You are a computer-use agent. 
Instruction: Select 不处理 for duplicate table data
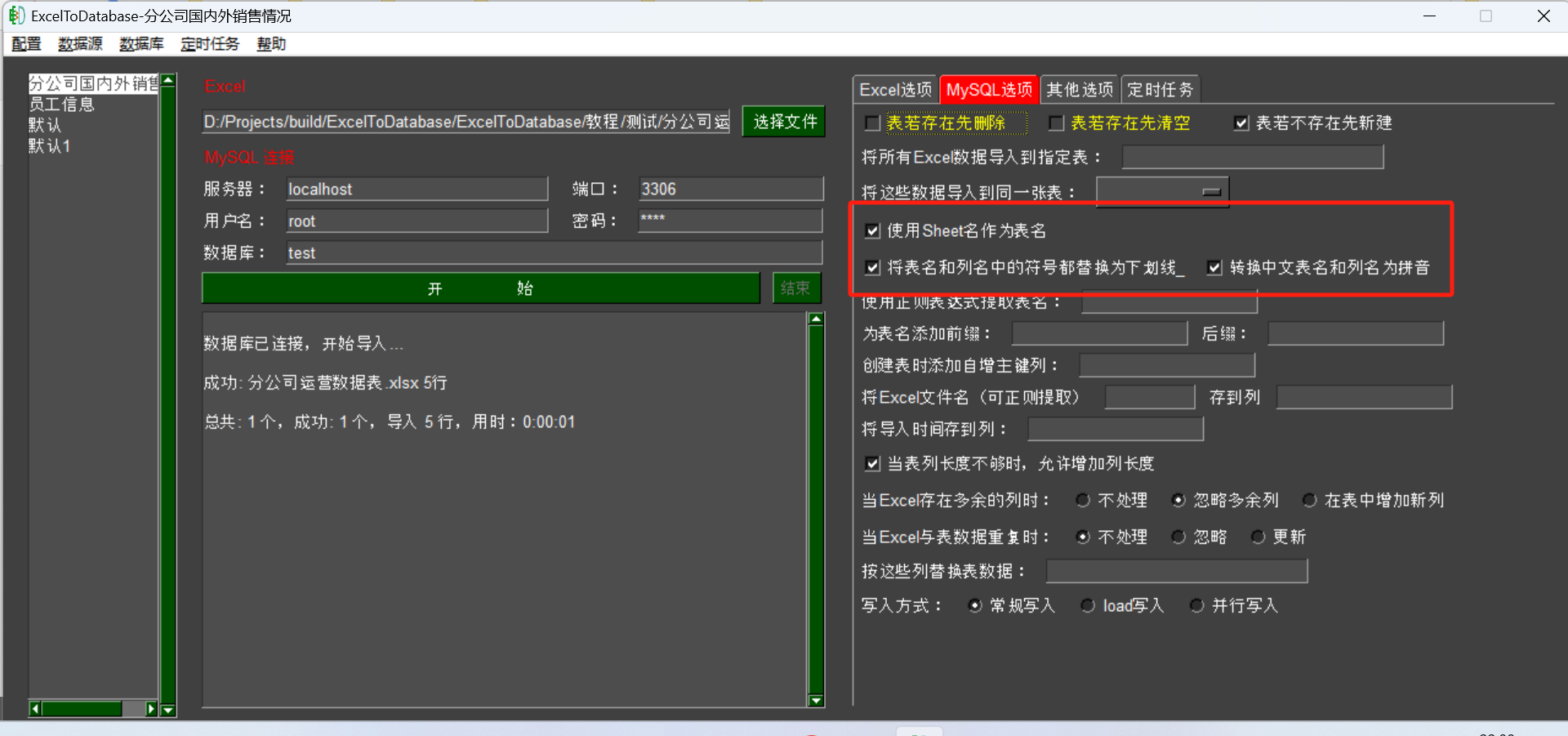click(x=1083, y=538)
